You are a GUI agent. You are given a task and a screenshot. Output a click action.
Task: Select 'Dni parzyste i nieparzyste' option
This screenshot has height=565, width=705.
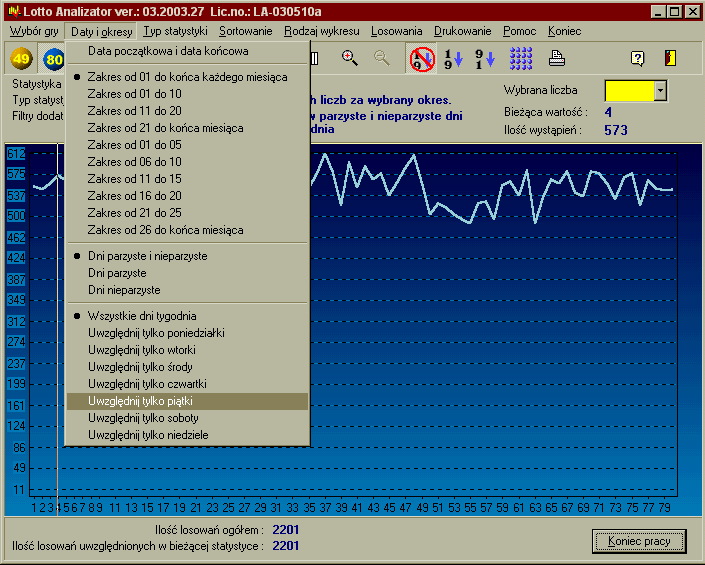tap(187, 256)
